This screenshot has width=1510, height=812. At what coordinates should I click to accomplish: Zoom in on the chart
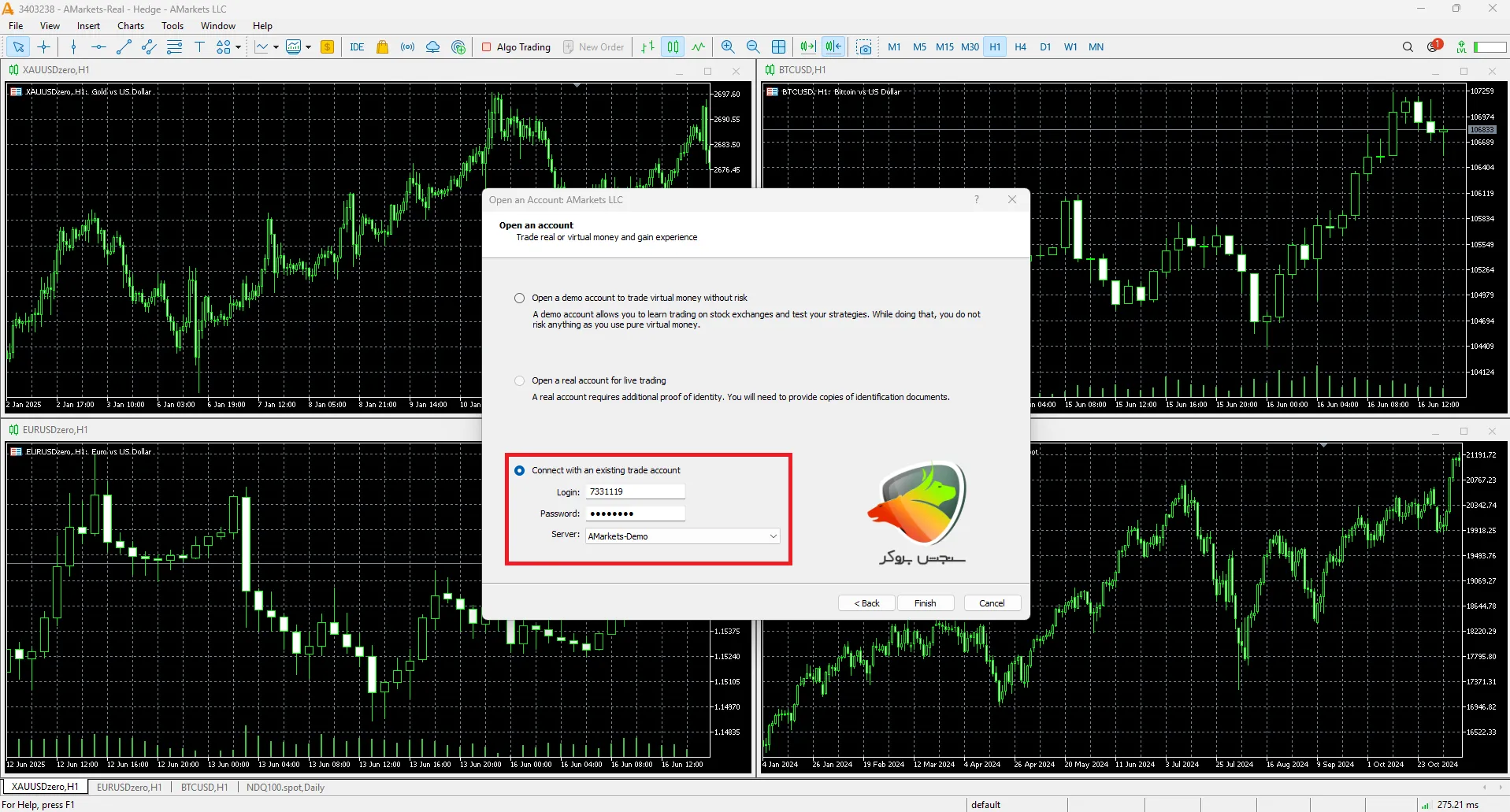[x=728, y=47]
